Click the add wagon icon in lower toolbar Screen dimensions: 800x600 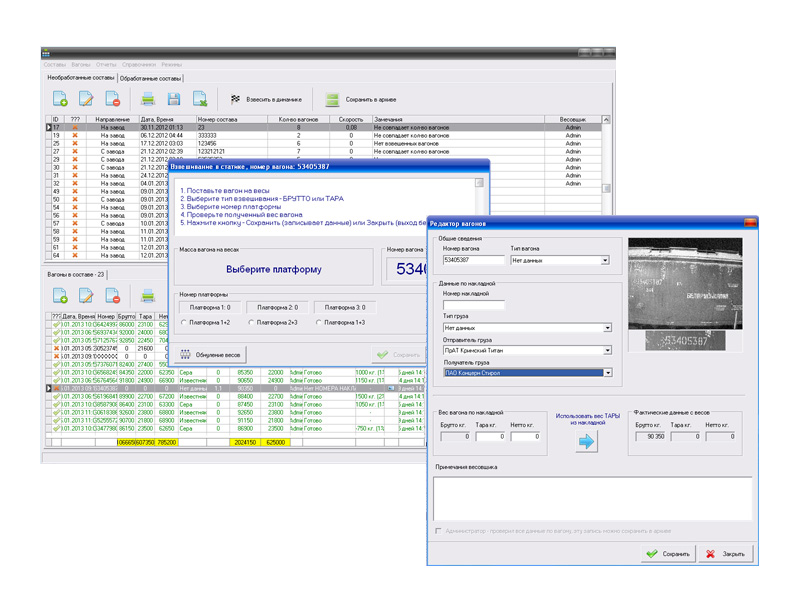point(60,296)
